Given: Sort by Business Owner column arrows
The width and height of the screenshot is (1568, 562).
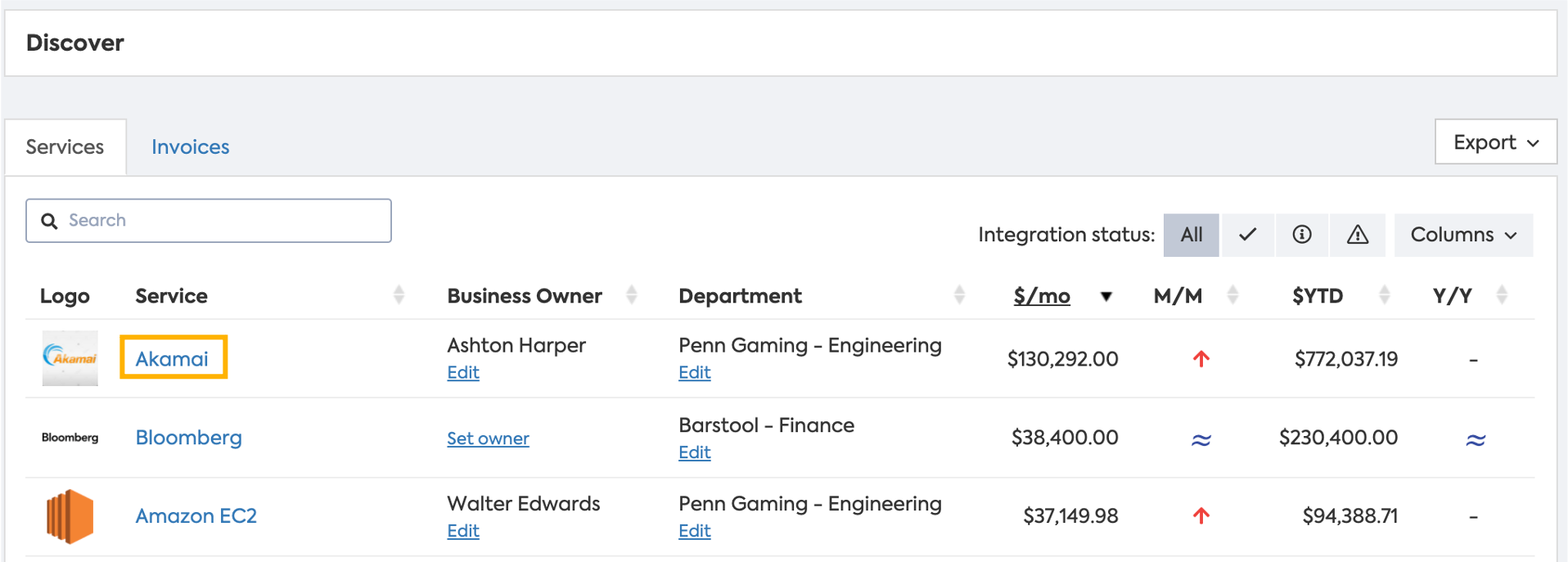Looking at the screenshot, I should pyautogui.click(x=631, y=295).
